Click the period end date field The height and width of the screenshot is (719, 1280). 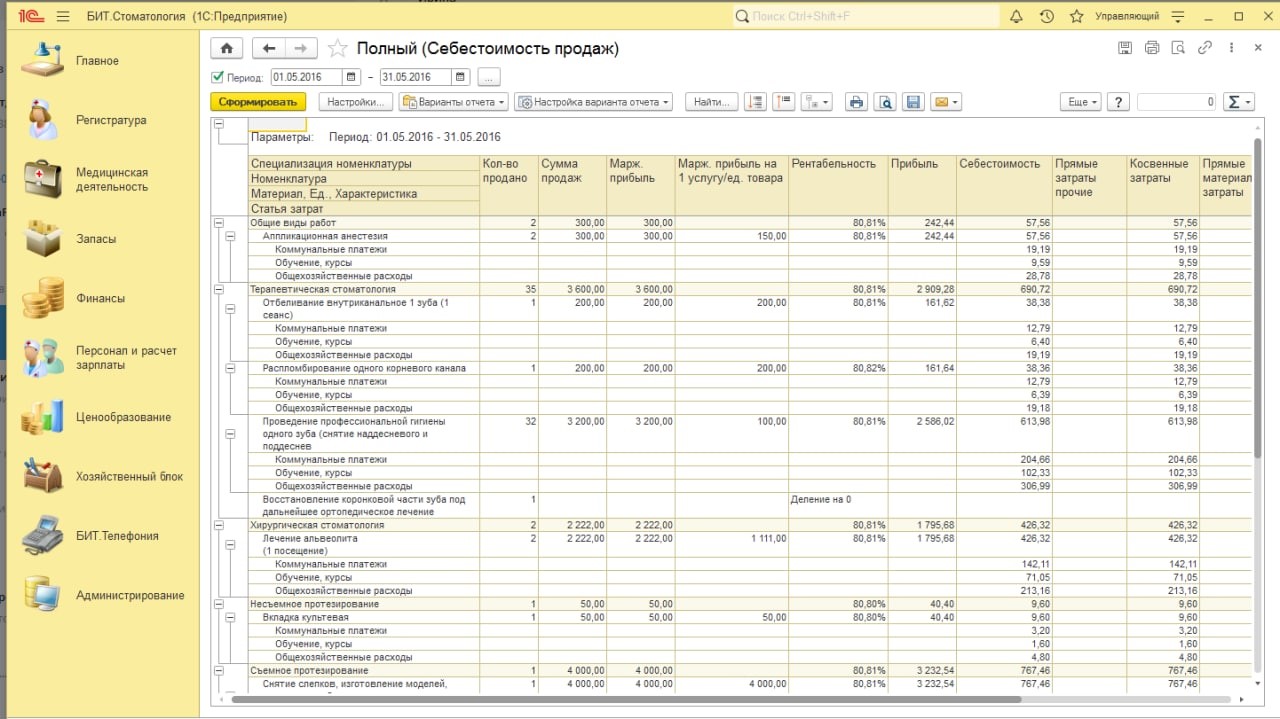tap(415, 77)
